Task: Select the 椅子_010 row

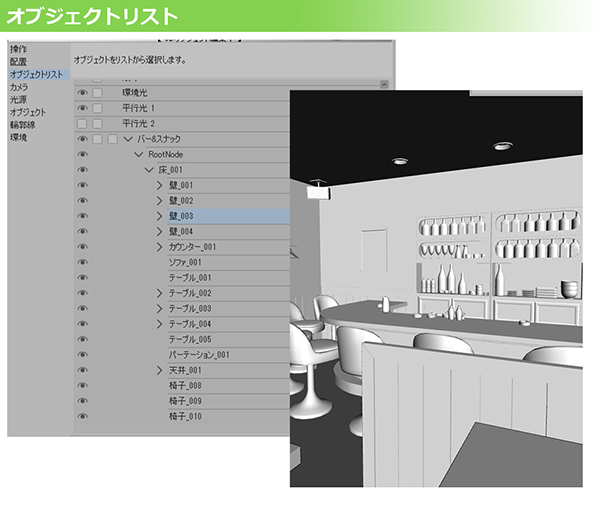Action: point(228,416)
